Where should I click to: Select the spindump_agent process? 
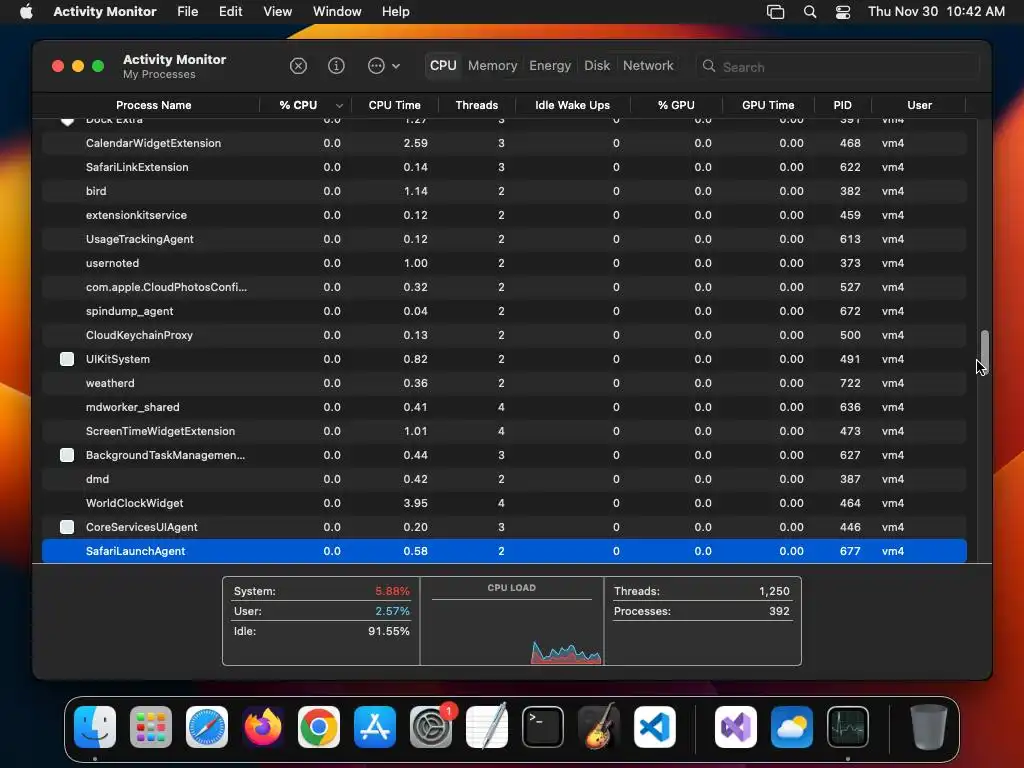point(504,312)
